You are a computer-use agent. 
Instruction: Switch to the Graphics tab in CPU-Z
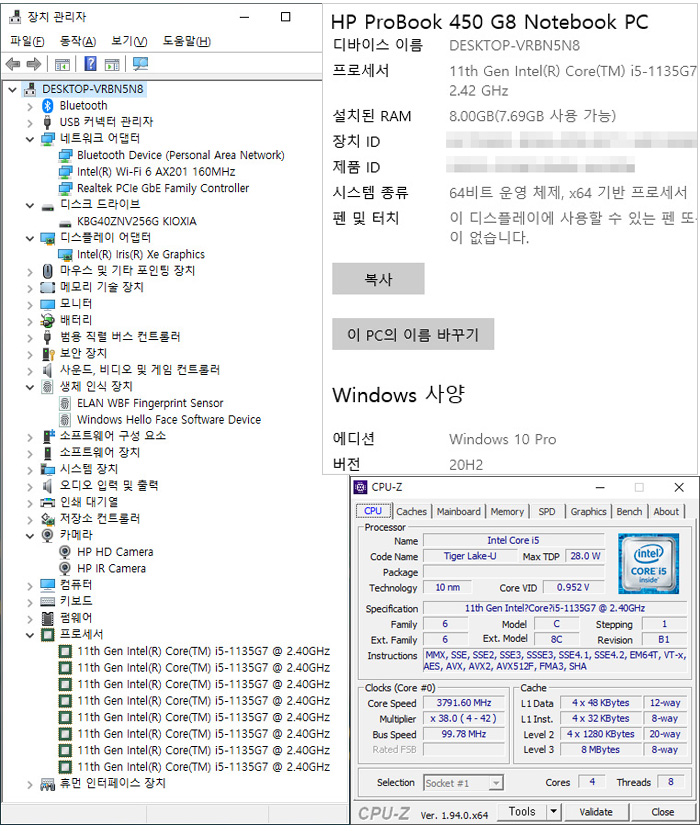(588, 511)
